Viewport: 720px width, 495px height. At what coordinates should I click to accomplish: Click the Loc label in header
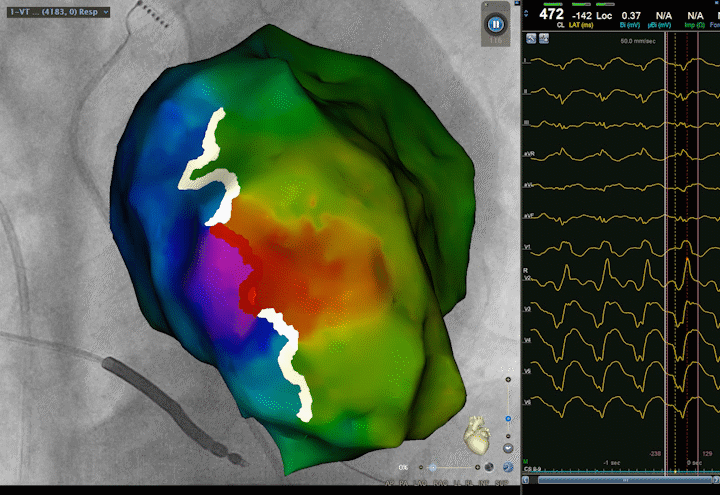click(604, 16)
